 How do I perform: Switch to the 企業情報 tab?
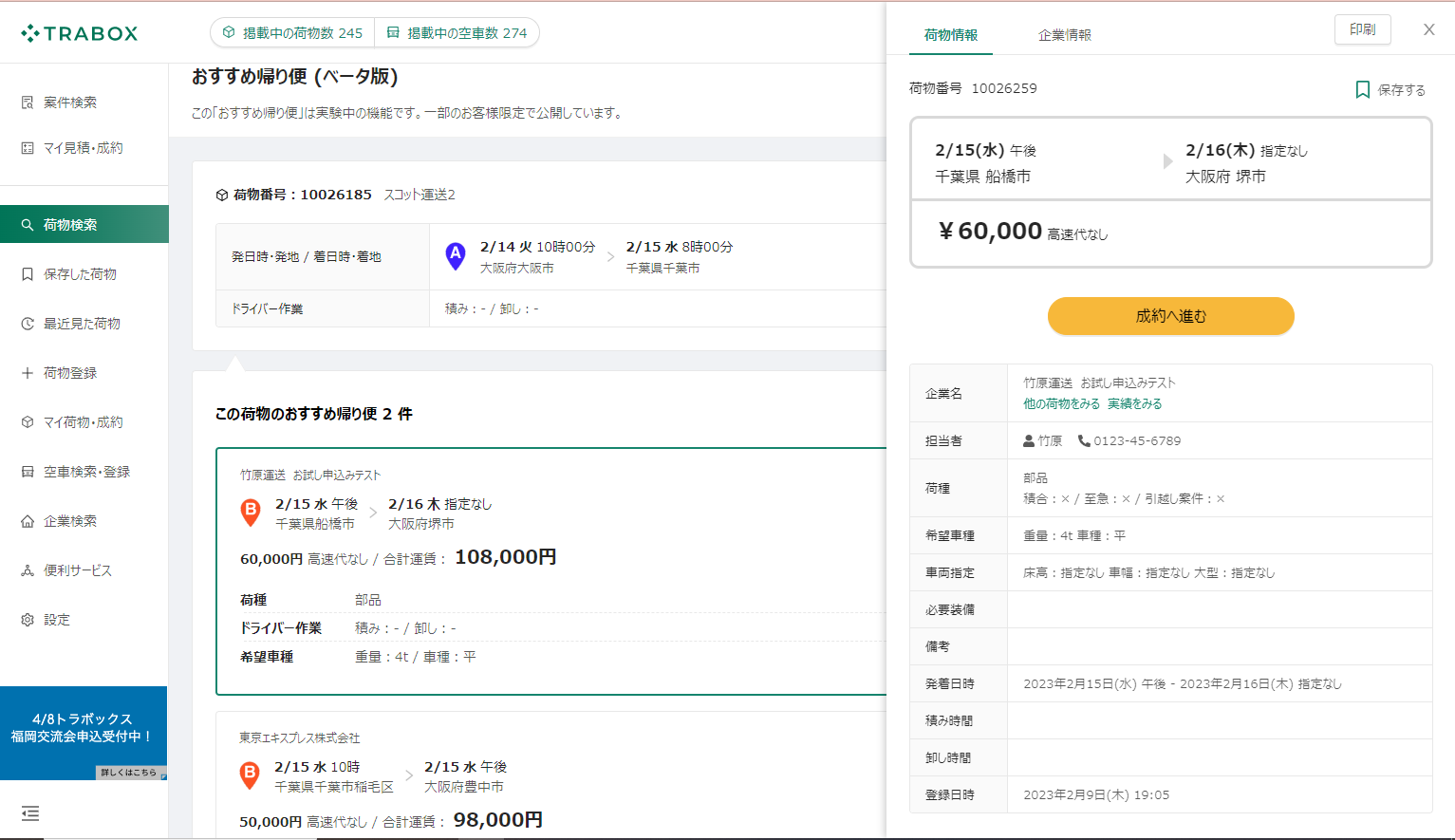pos(1065,35)
